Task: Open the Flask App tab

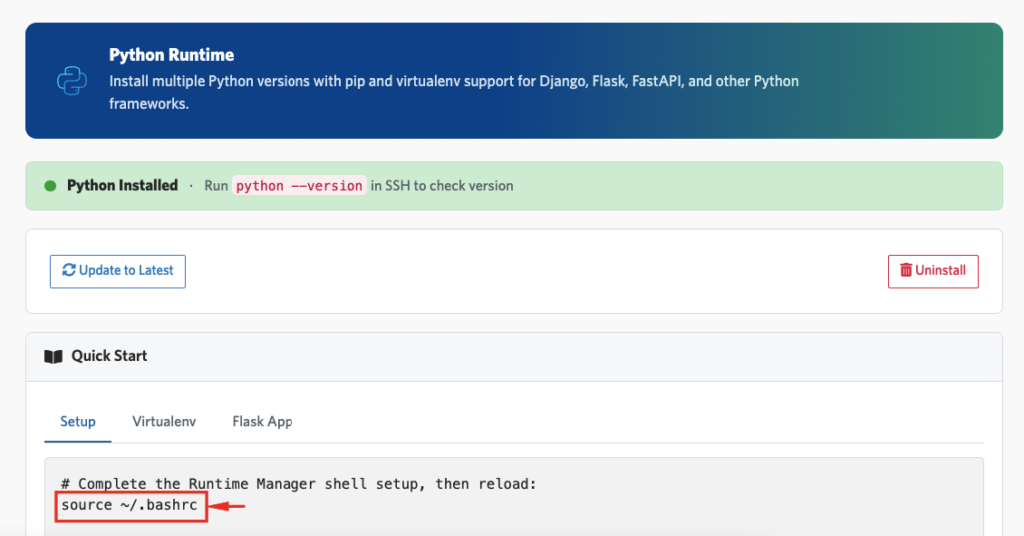Action: pos(262,422)
